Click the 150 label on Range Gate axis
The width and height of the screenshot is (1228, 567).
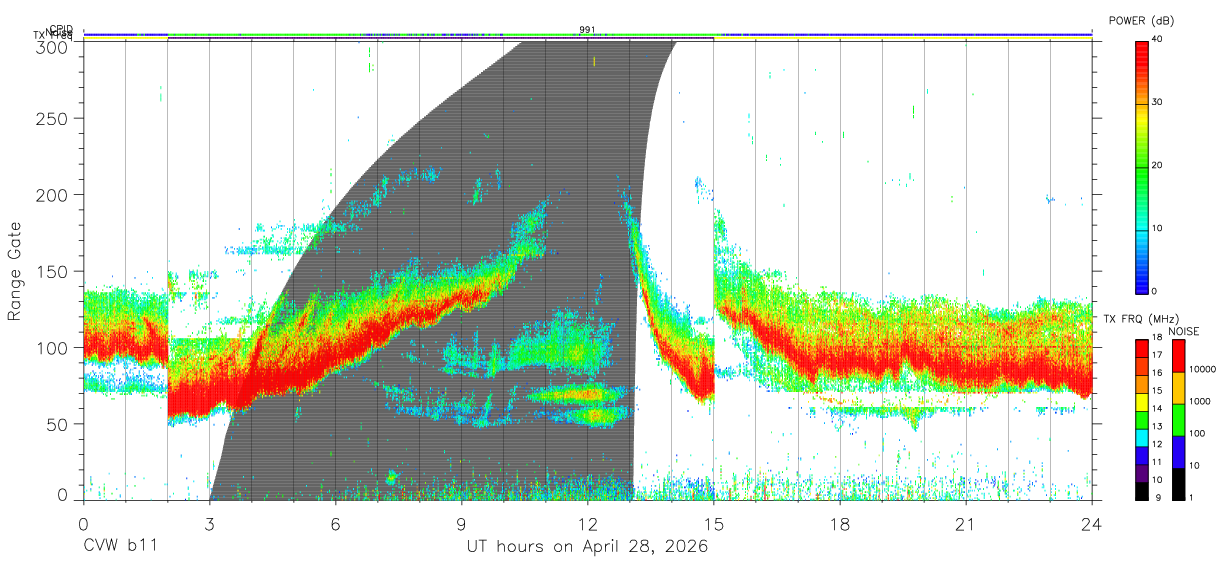tap(54, 271)
